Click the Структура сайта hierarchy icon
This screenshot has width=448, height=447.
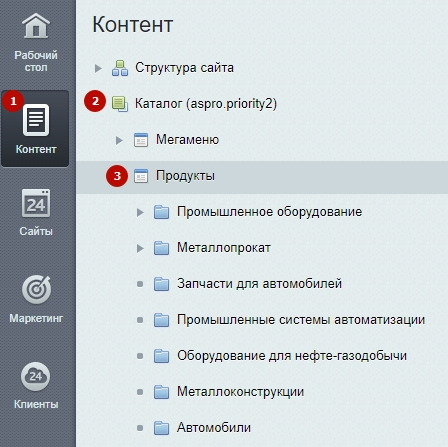click(x=120, y=68)
